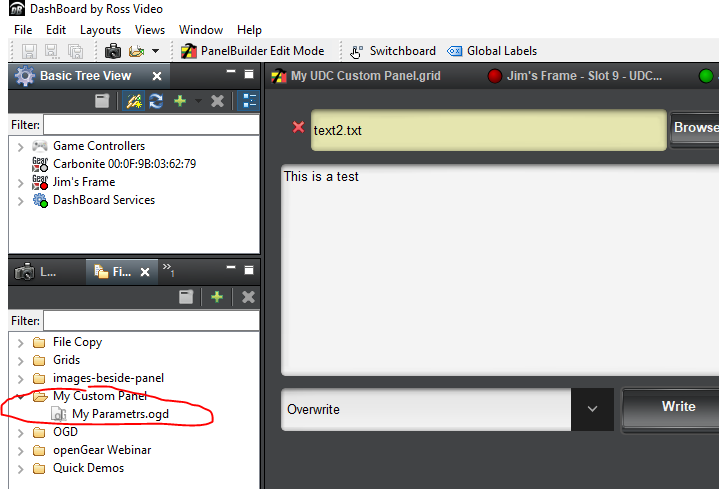719x489 pixels.
Task: Click the Browse button
Action: [x=695, y=128]
